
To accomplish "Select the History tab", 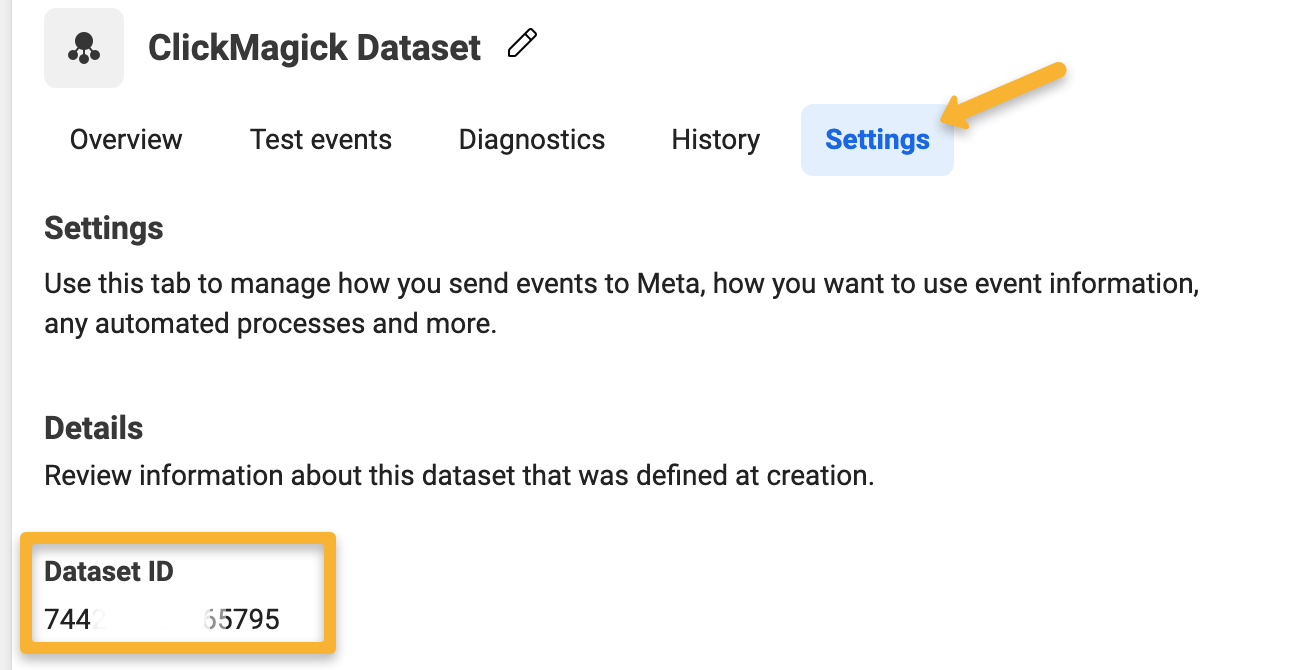I will point(715,140).
